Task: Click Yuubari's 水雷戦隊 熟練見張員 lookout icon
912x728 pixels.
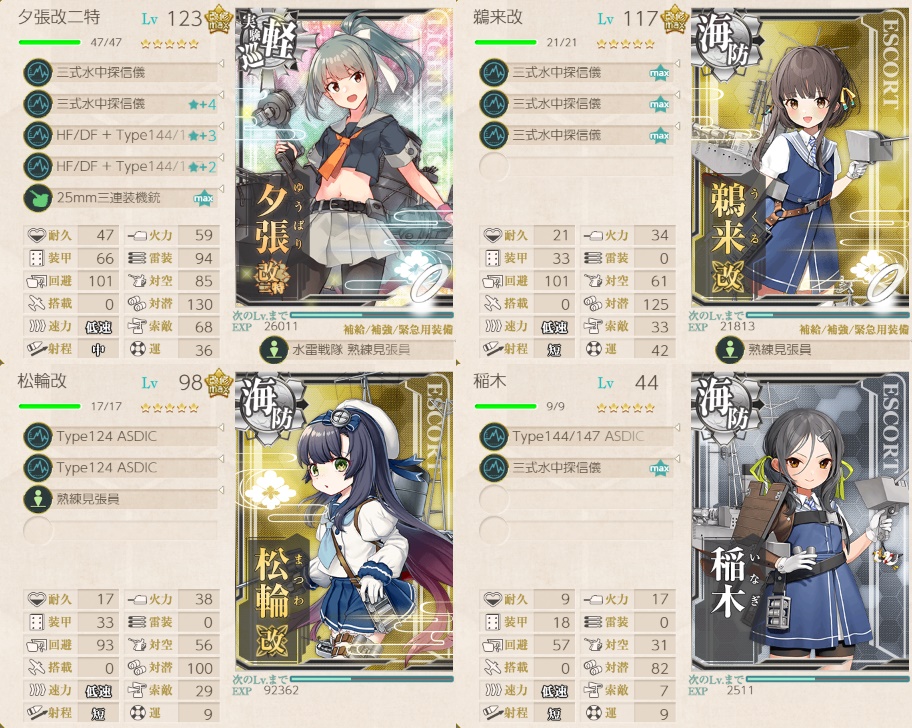Action: click(274, 350)
